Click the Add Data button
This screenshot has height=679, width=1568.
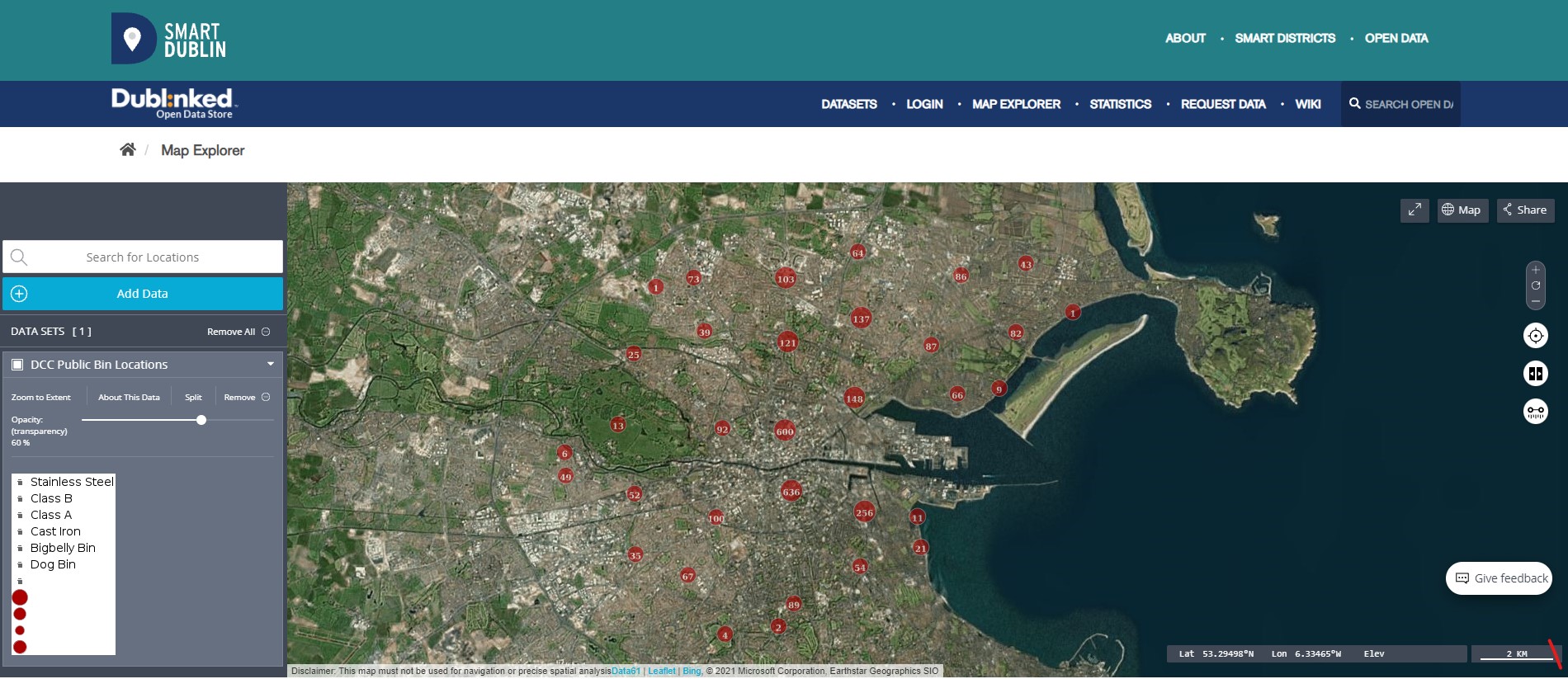click(x=143, y=294)
